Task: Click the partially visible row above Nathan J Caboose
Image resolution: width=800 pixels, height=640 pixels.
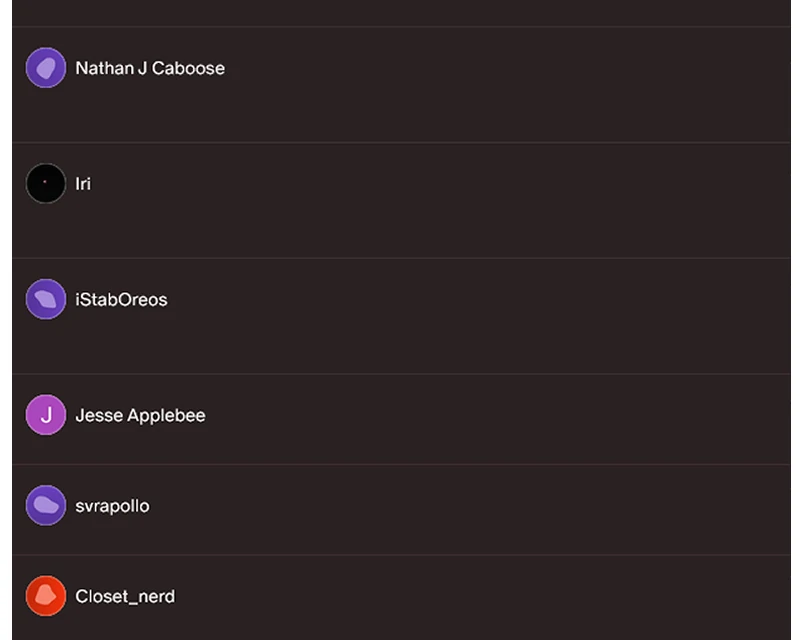Action: [x=402, y=13]
